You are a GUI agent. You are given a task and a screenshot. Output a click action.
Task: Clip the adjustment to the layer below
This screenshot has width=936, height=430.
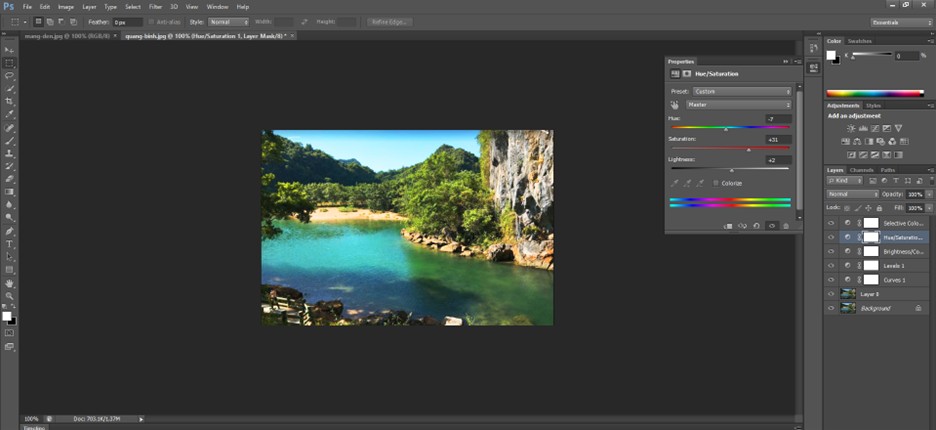tap(728, 226)
